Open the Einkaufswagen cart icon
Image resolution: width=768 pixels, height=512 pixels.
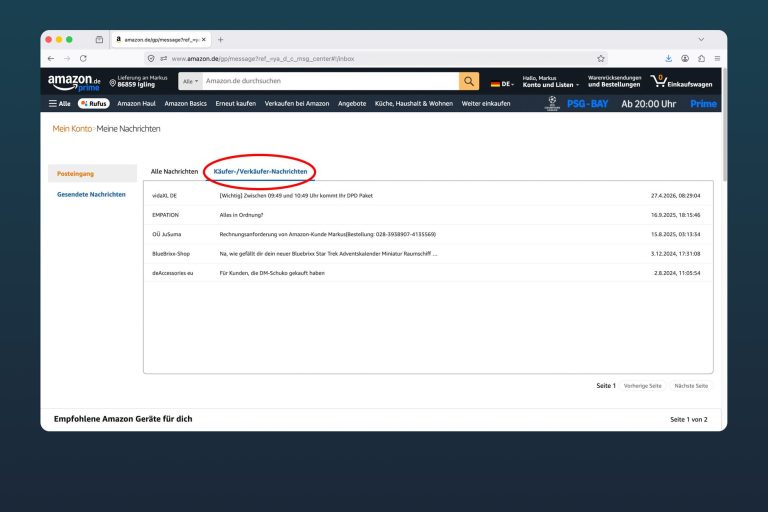[x=681, y=81]
